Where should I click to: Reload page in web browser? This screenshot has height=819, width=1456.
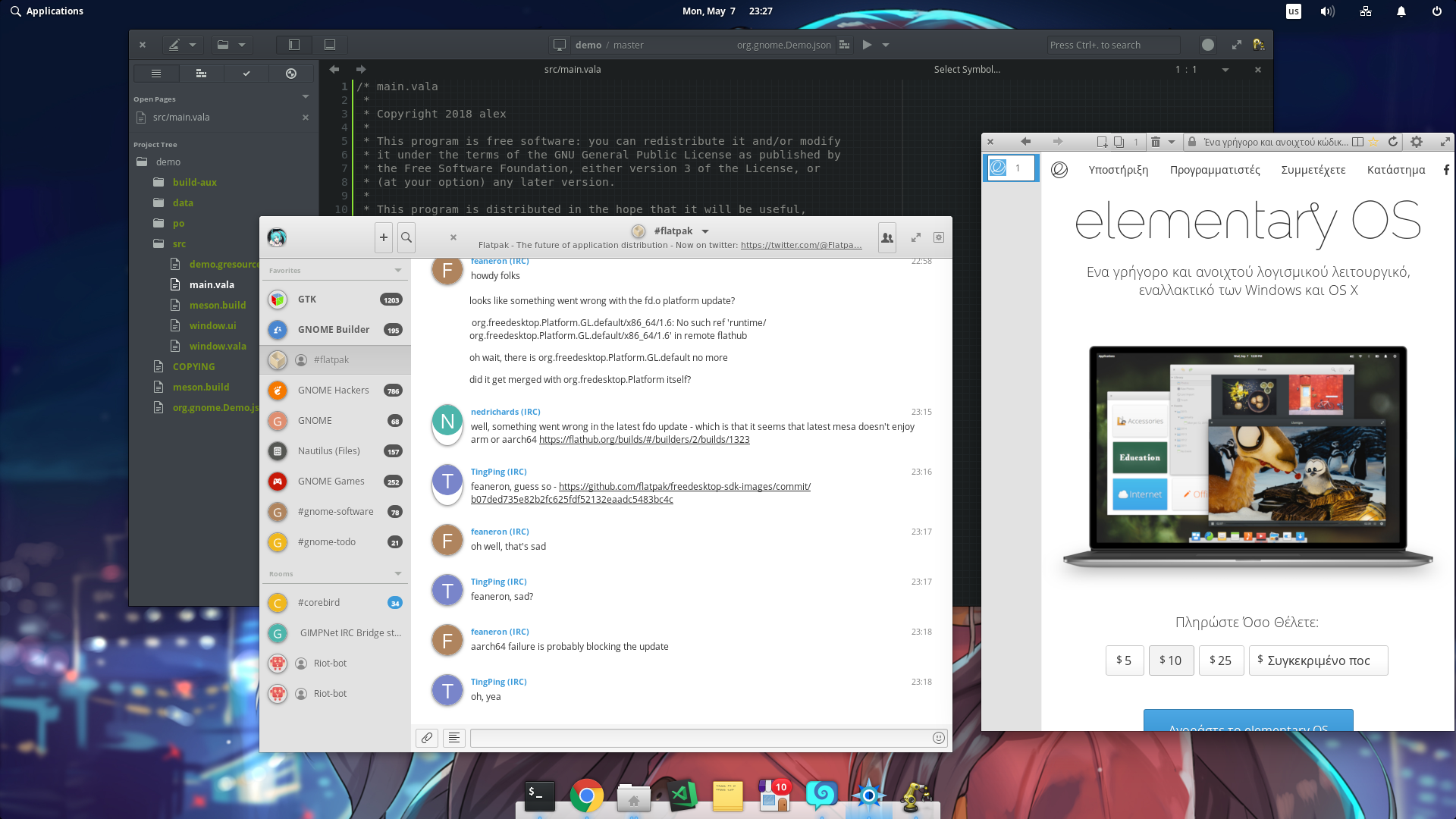[1393, 142]
